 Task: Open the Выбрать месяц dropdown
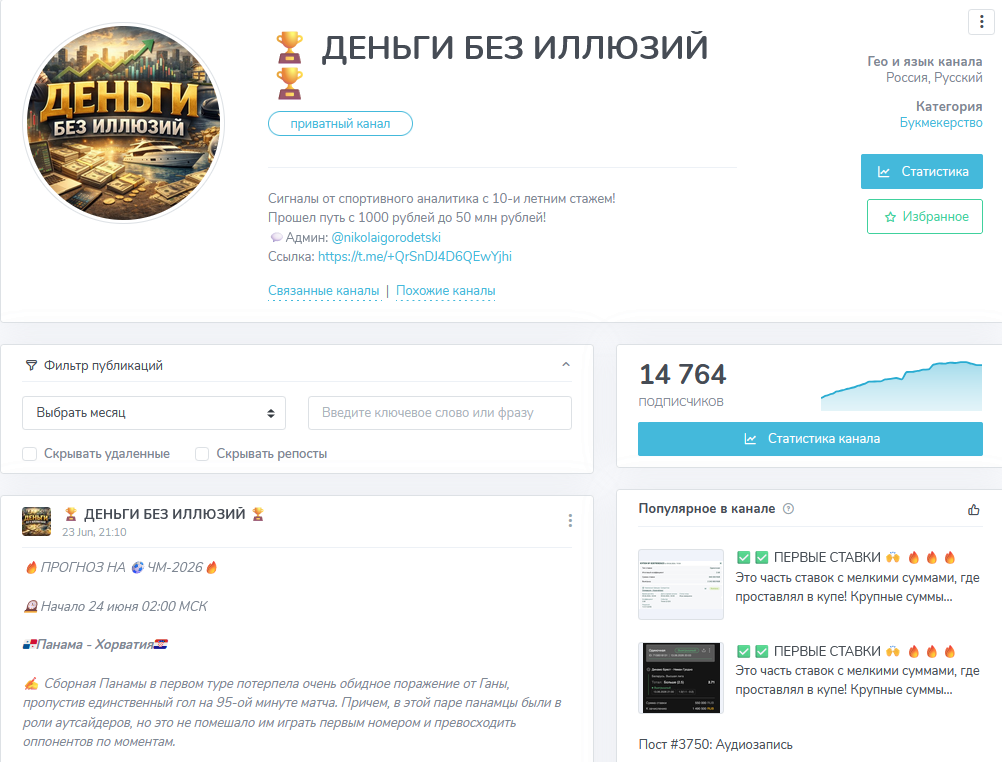click(154, 413)
